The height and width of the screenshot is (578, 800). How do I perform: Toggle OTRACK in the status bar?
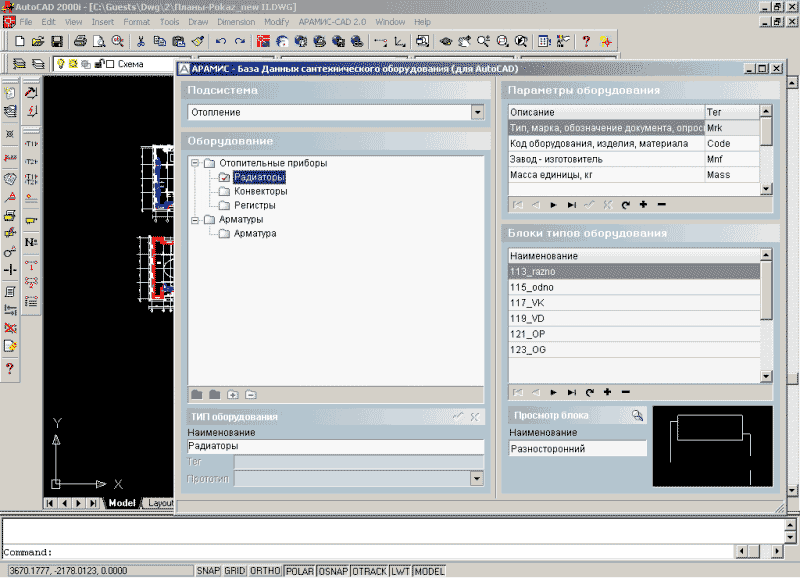coord(369,571)
